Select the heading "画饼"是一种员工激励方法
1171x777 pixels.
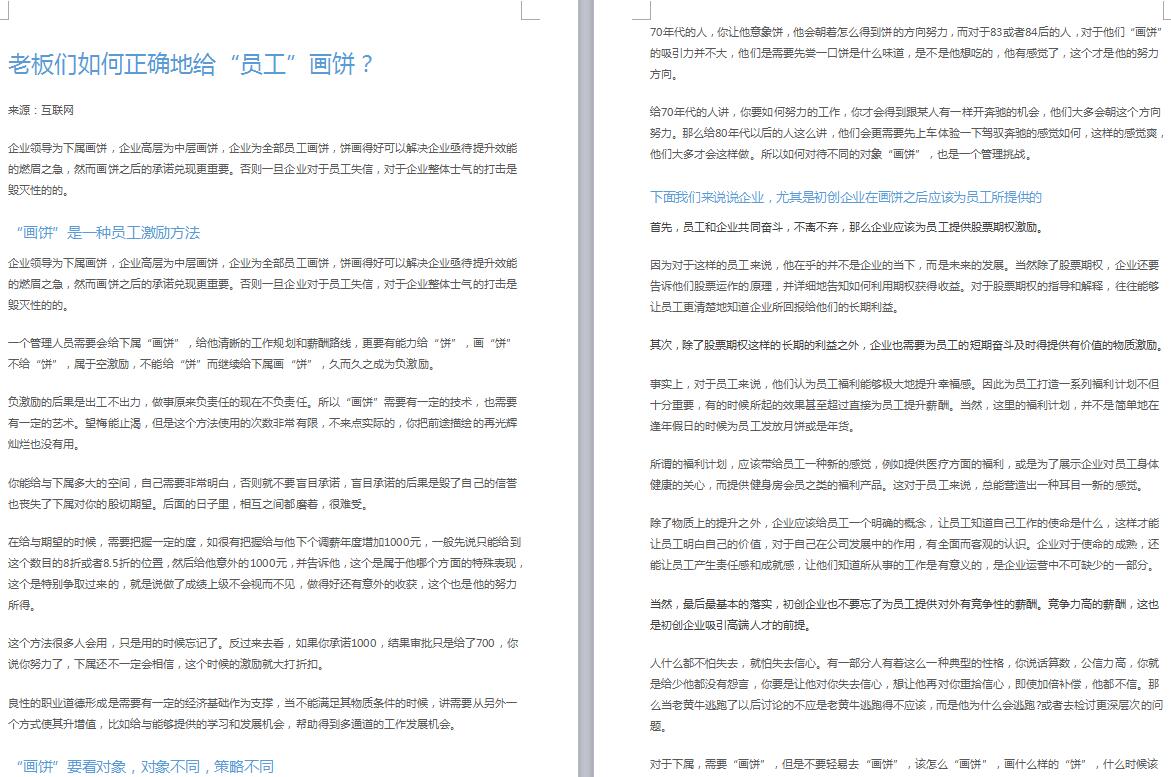click(108, 233)
